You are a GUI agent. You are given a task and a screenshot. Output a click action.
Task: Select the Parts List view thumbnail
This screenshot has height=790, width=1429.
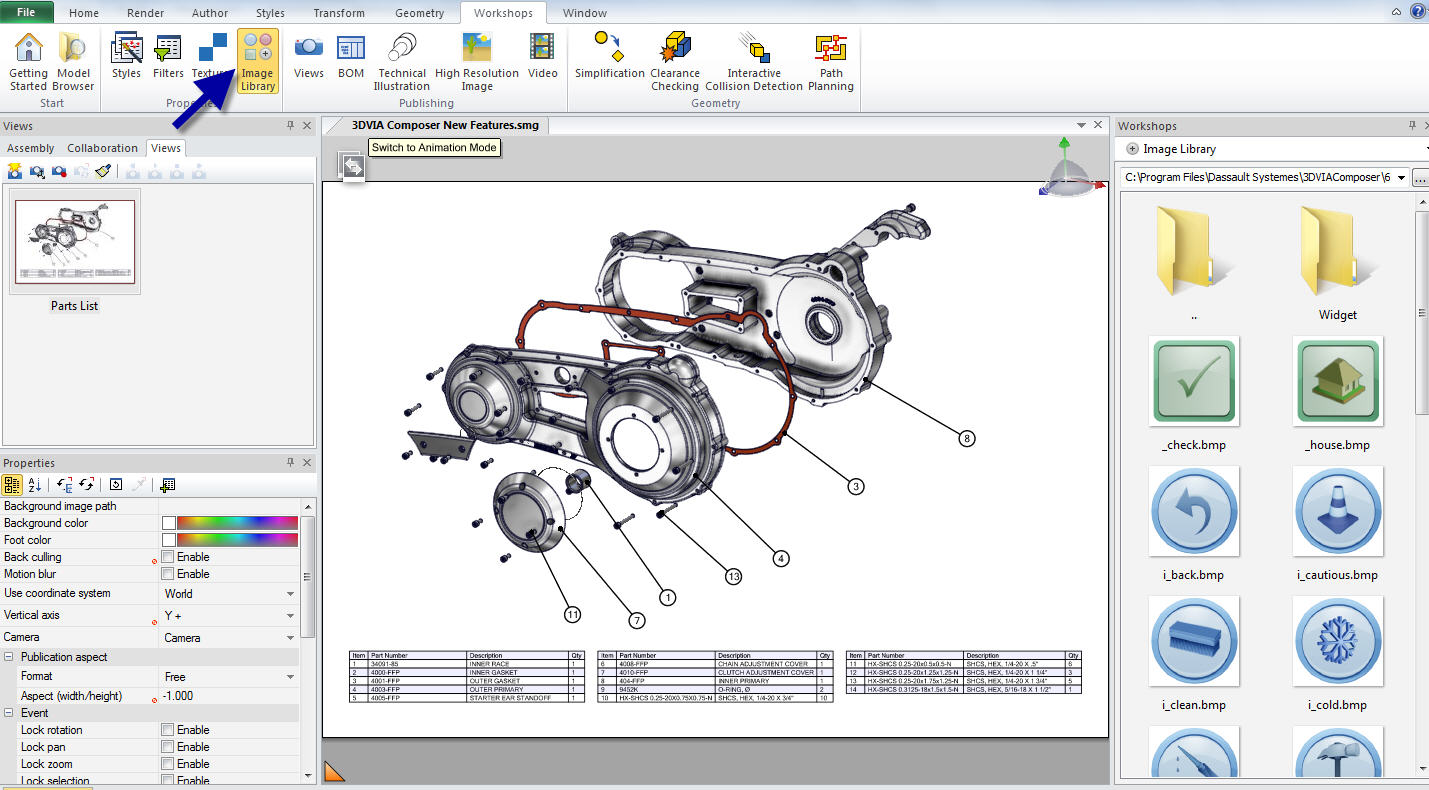click(75, 242)
